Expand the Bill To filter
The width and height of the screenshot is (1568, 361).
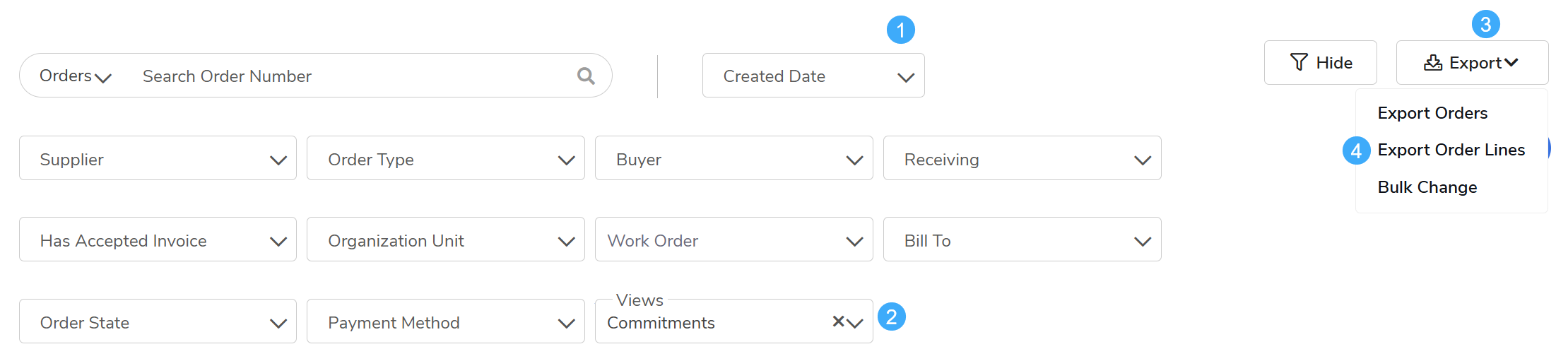[1022, 240]
